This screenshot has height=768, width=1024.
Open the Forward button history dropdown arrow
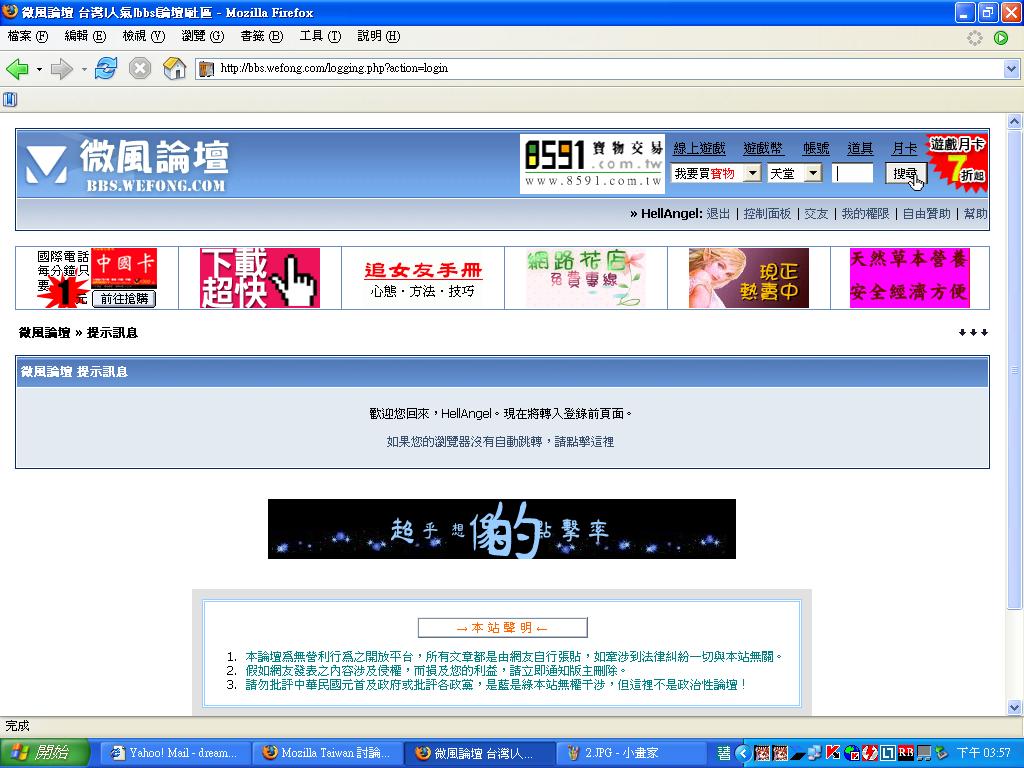[x=84, y=69]
